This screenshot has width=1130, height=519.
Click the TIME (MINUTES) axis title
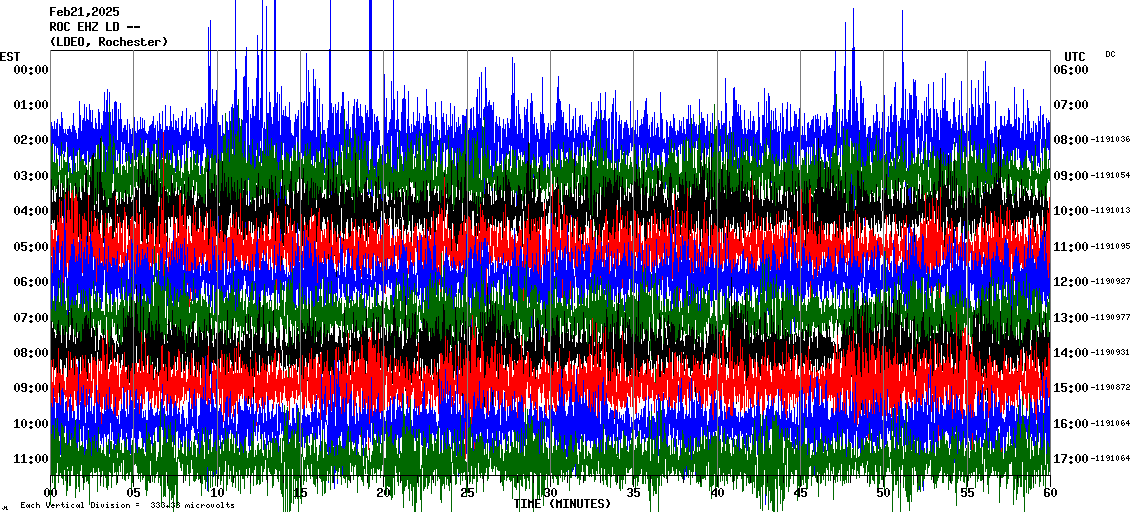click(562, 504)
